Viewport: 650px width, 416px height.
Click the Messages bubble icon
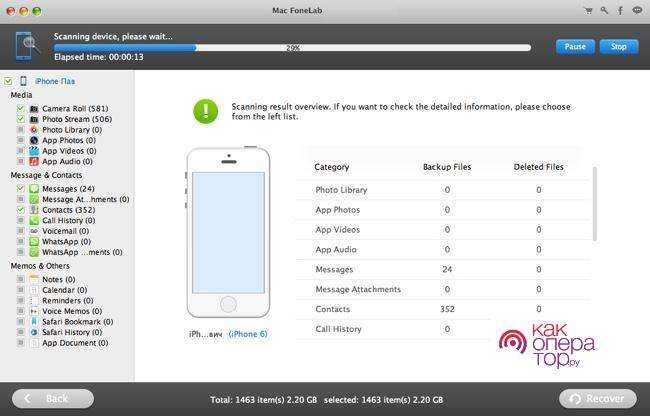click(x=34, y=189)
